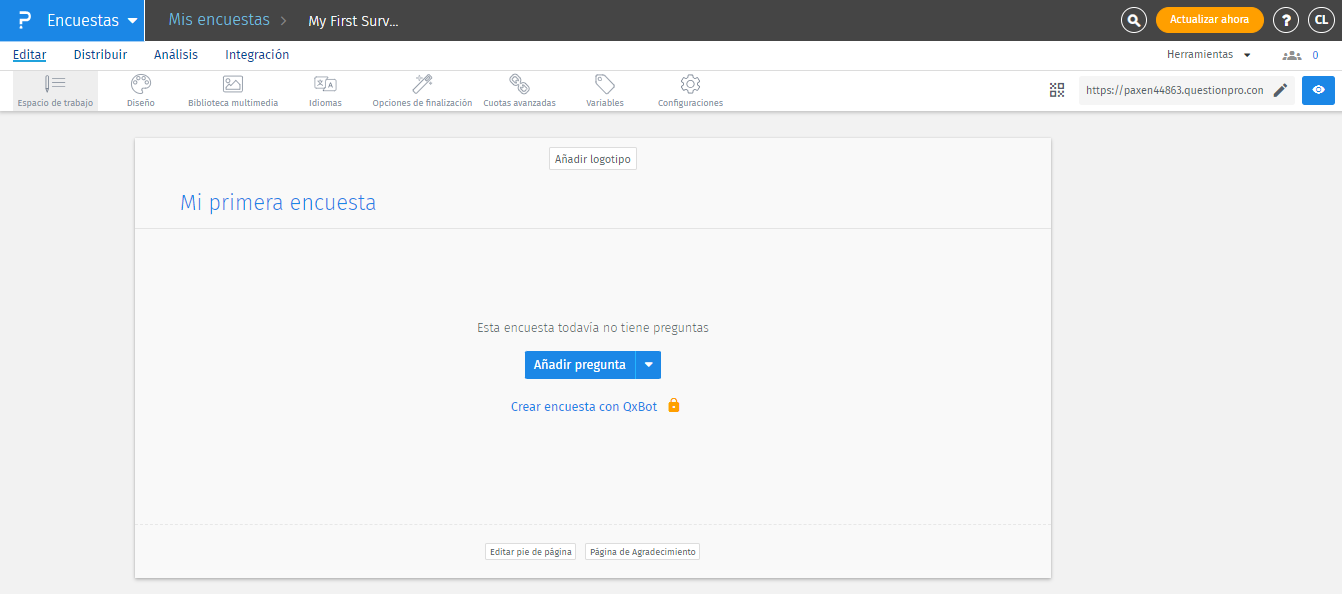
Task: Click the Añadir pregunta button
Action: coord(580,364)
